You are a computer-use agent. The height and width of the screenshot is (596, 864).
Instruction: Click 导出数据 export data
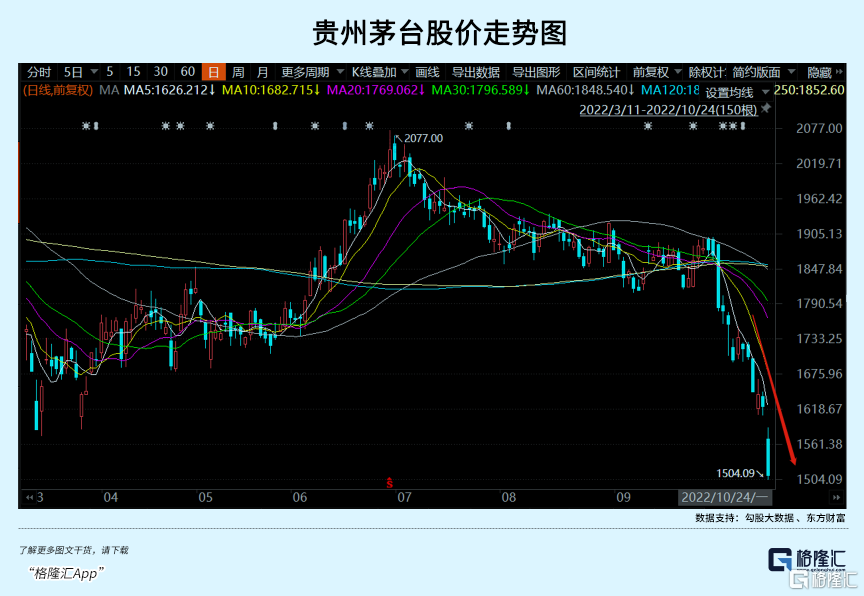point(476,72)
